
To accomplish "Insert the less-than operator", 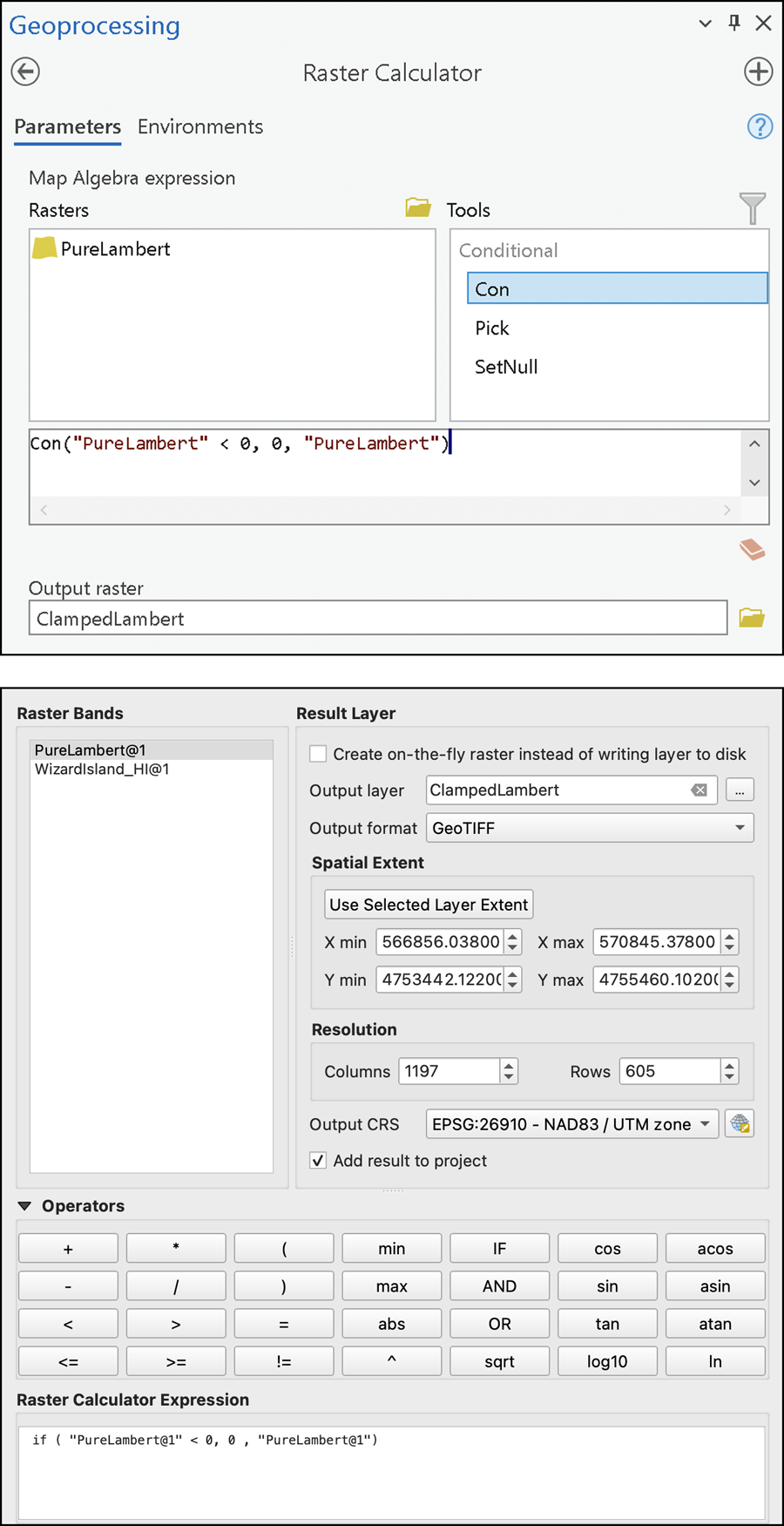I will point(68,1324).
